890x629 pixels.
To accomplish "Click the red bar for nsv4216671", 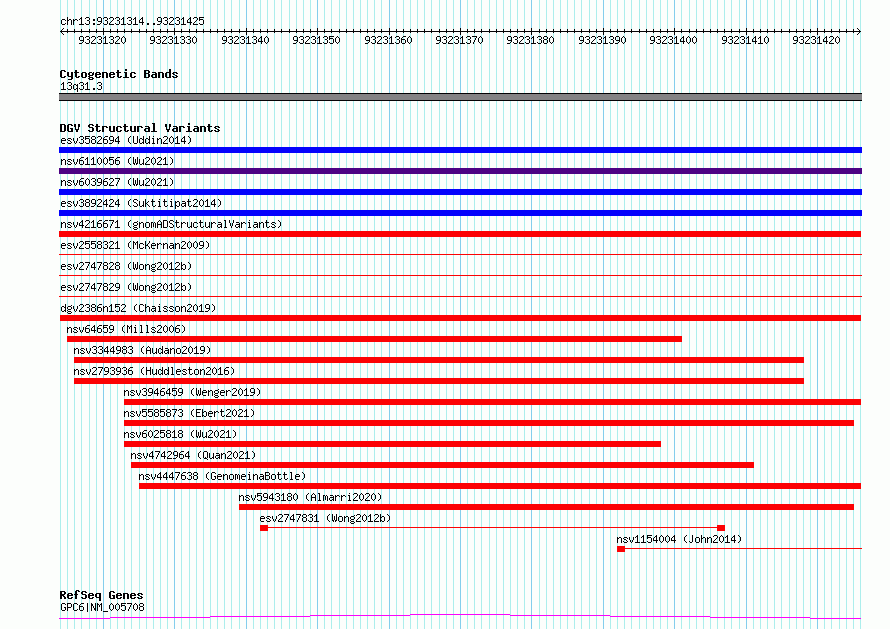I will point(460,234).
